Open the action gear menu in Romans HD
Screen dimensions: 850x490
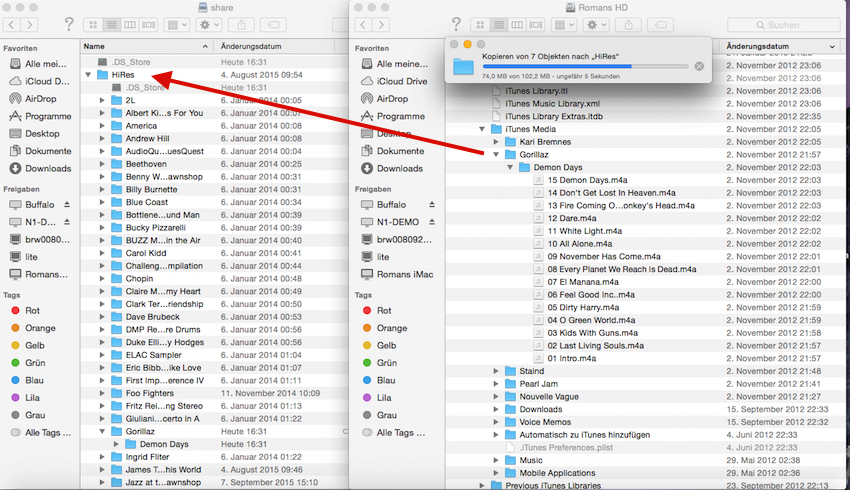click(596, 24)
